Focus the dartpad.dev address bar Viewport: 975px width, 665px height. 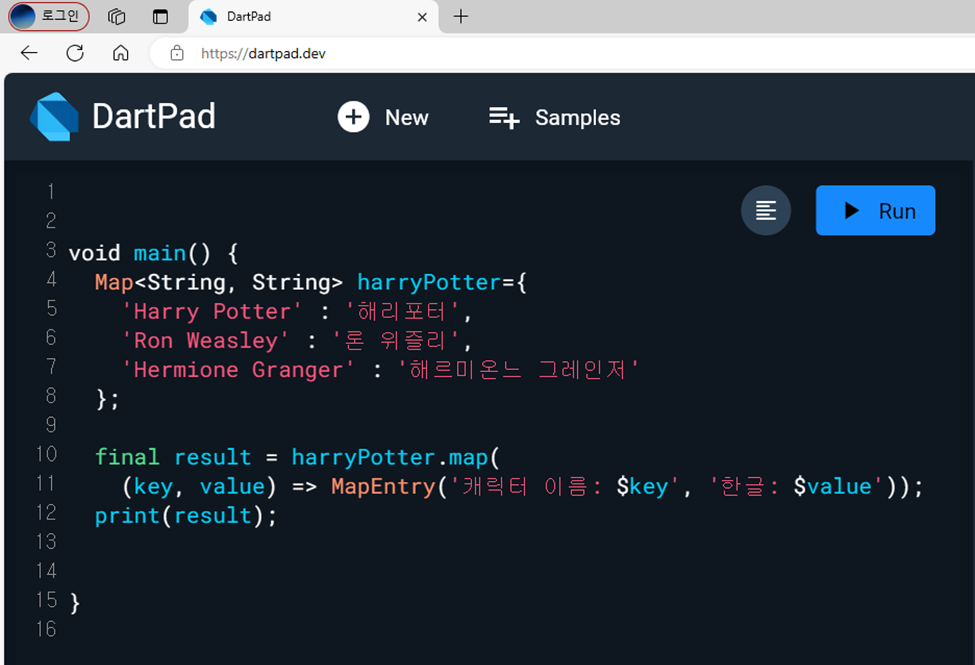click(x=560, y=53)
